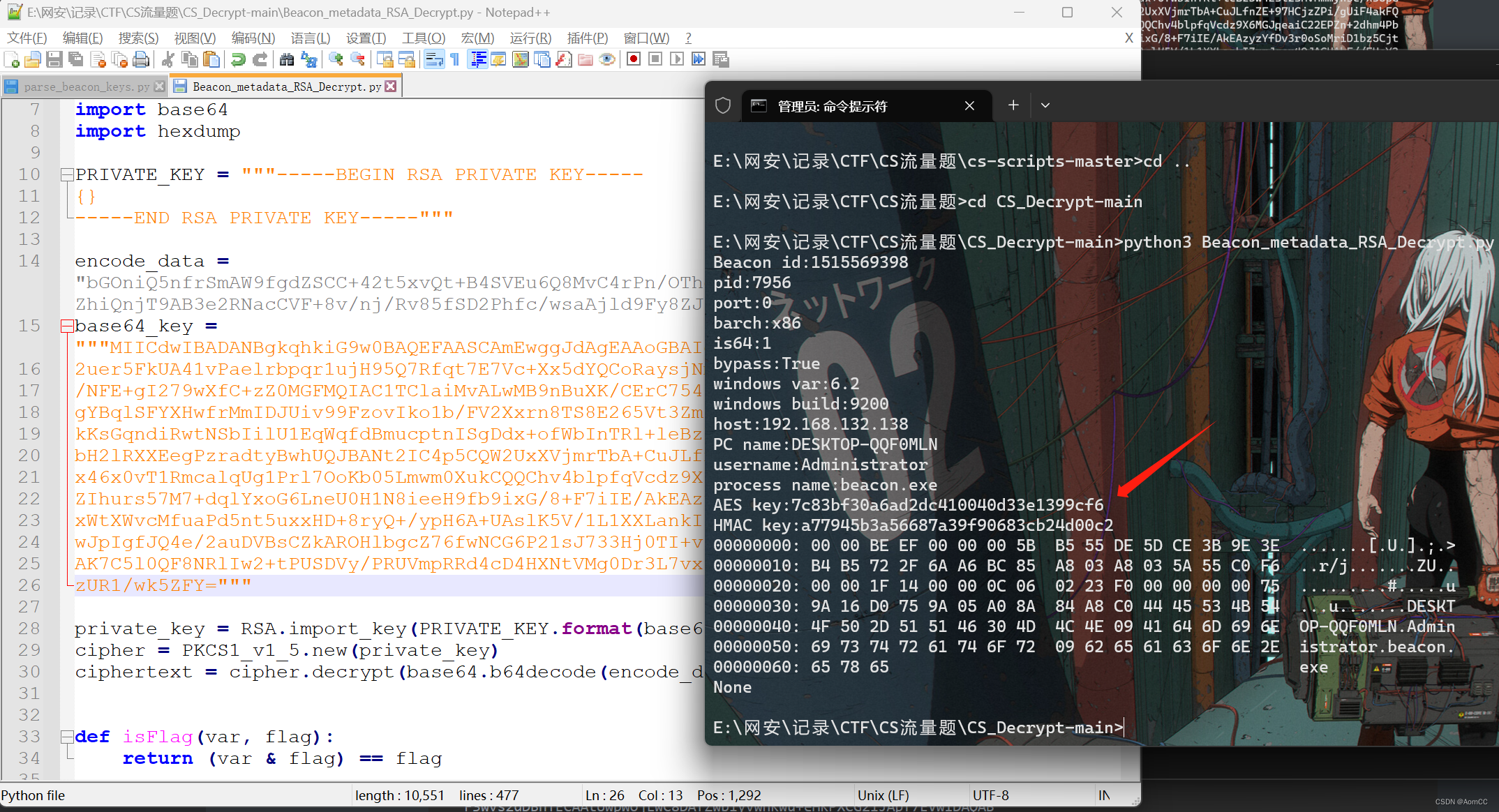The image size is (1499, 812).
Task: Click the Zoom Out magnifier icon
Action: point(358,60)
